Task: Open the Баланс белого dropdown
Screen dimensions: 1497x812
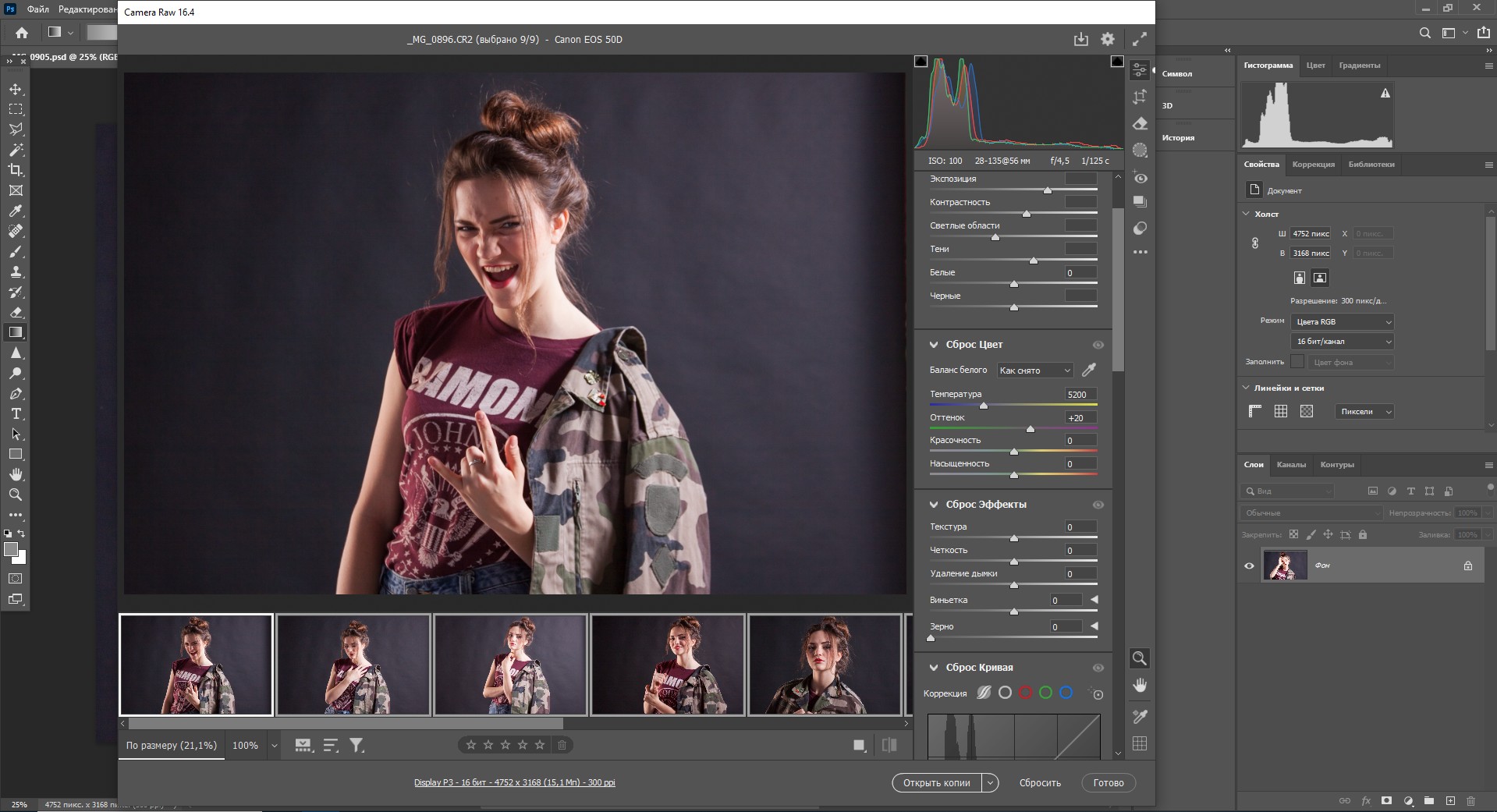Action: (1034, 371)
